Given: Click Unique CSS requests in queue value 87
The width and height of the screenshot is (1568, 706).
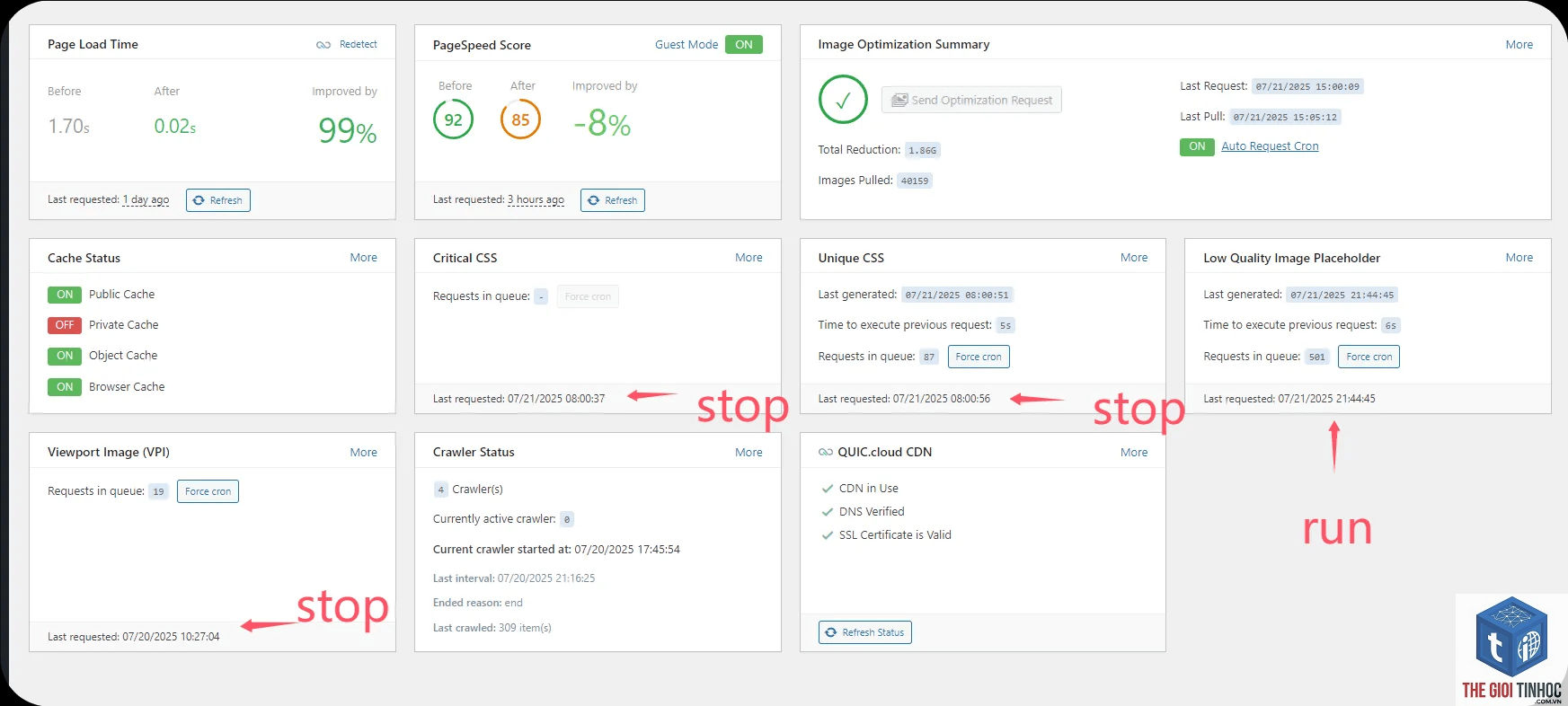Looking at the screenshot, I should click(929, 357).
